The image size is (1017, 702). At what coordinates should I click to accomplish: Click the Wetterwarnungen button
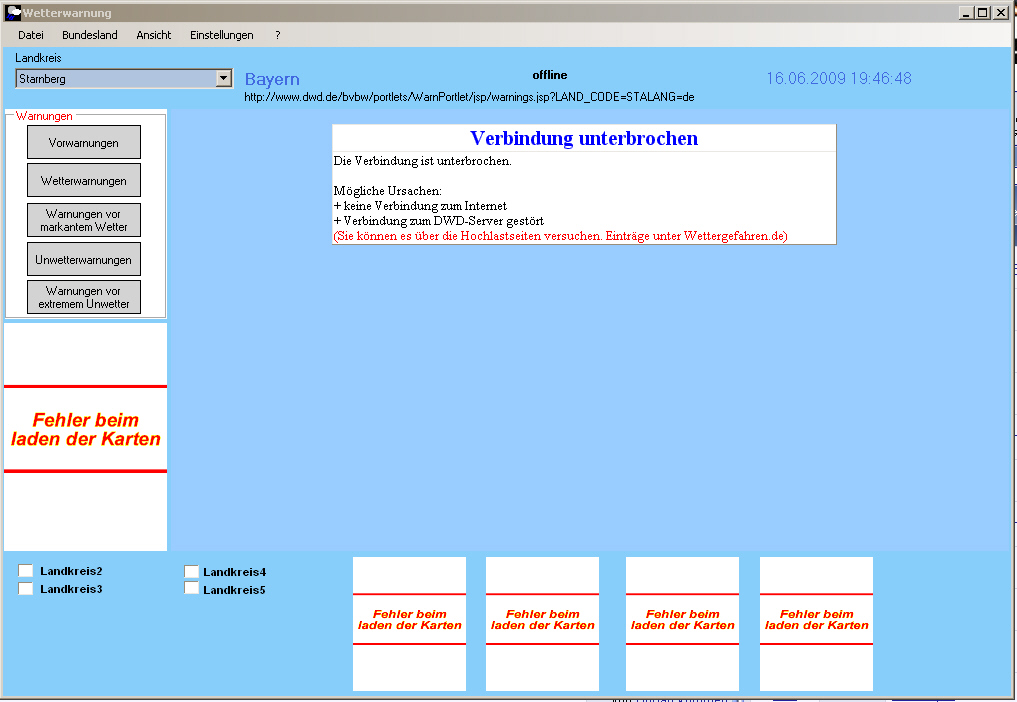point(84,181)
